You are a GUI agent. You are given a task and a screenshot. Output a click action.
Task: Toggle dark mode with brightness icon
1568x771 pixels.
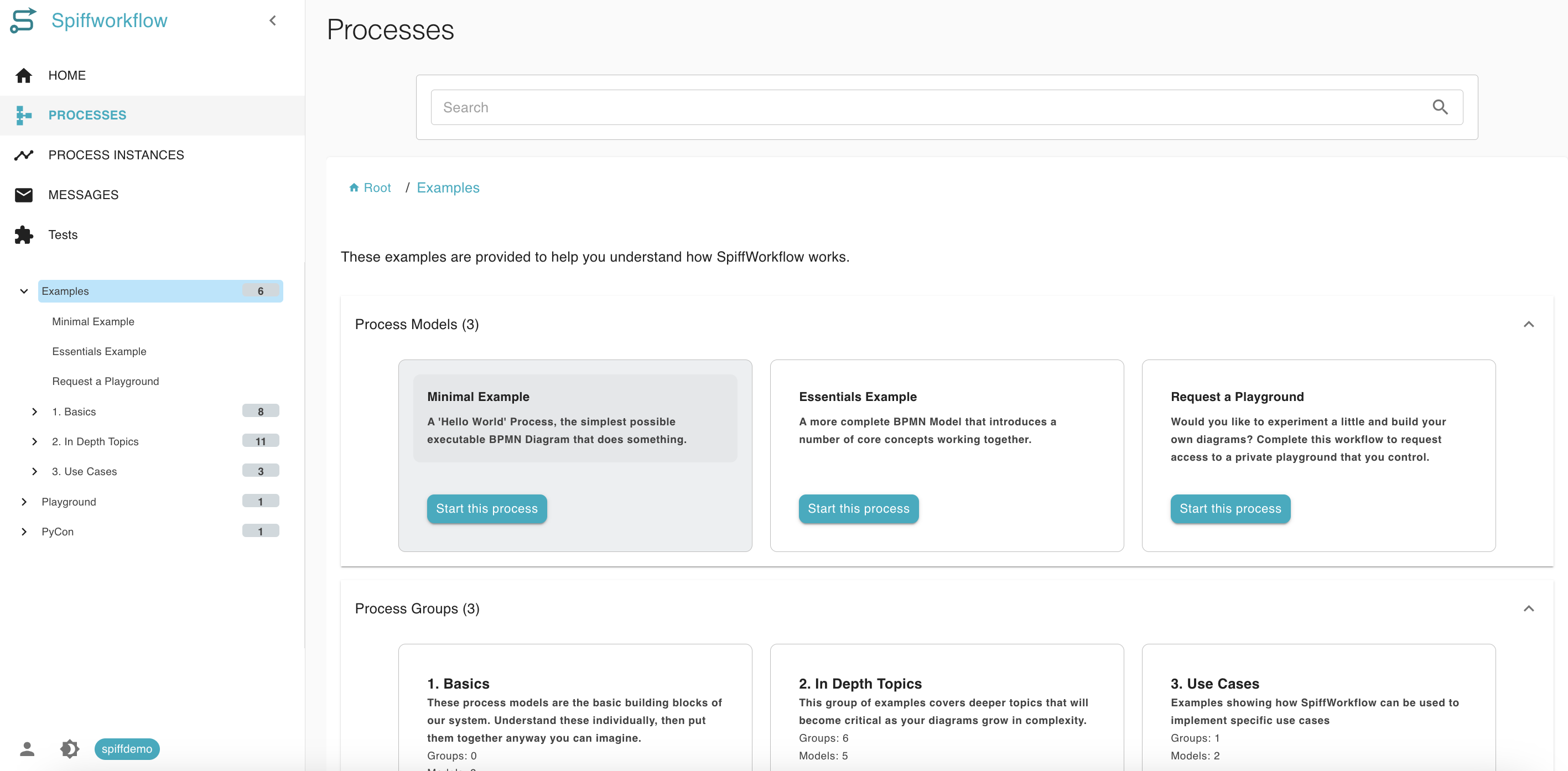tap(69, 748)
